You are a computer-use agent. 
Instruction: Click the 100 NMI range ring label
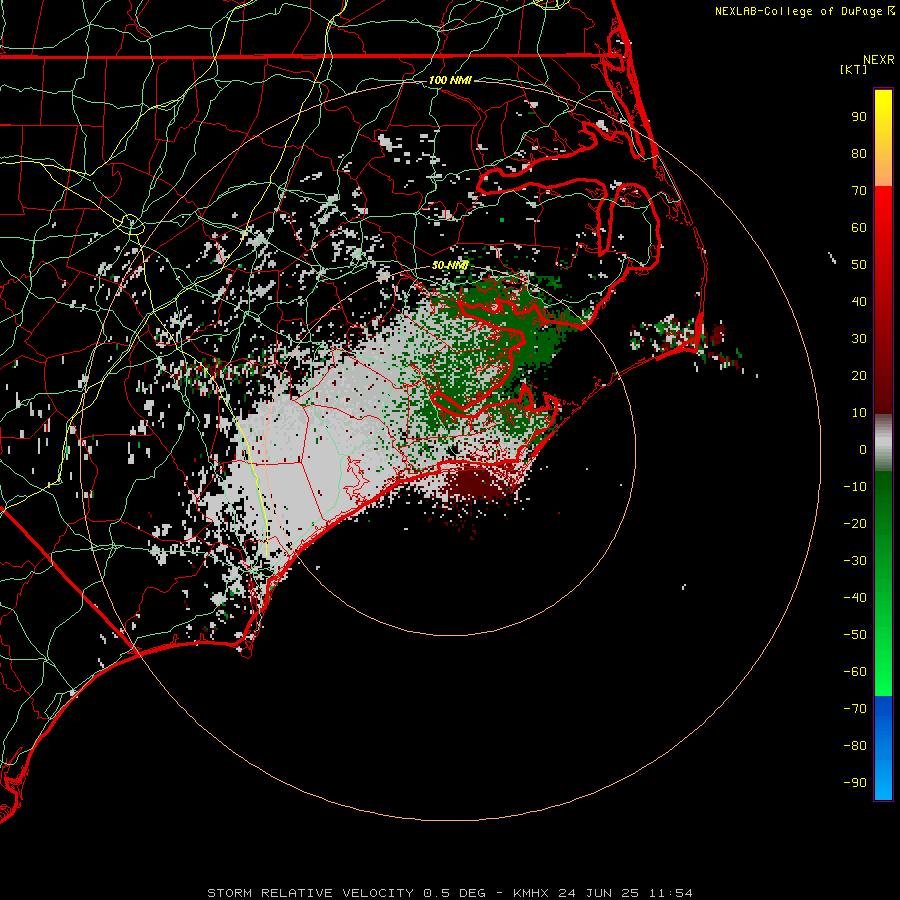pos(450,80)
